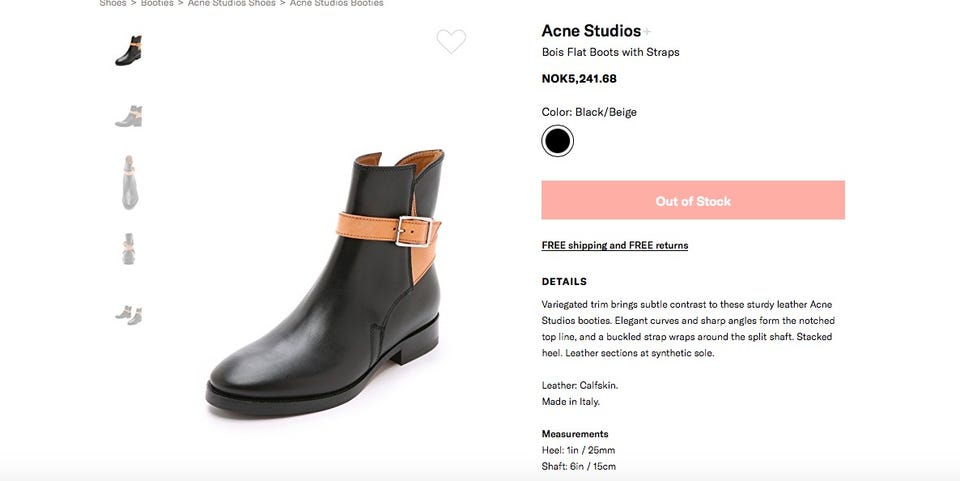
Task: Open Acne Studios Booties breadcrumb link
Action: [337, 3]
